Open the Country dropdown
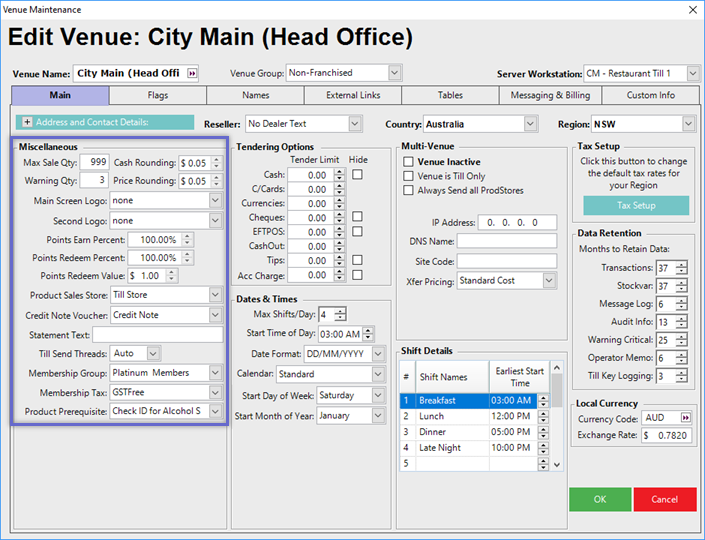The image size is (705, 540). pos(530,124)
